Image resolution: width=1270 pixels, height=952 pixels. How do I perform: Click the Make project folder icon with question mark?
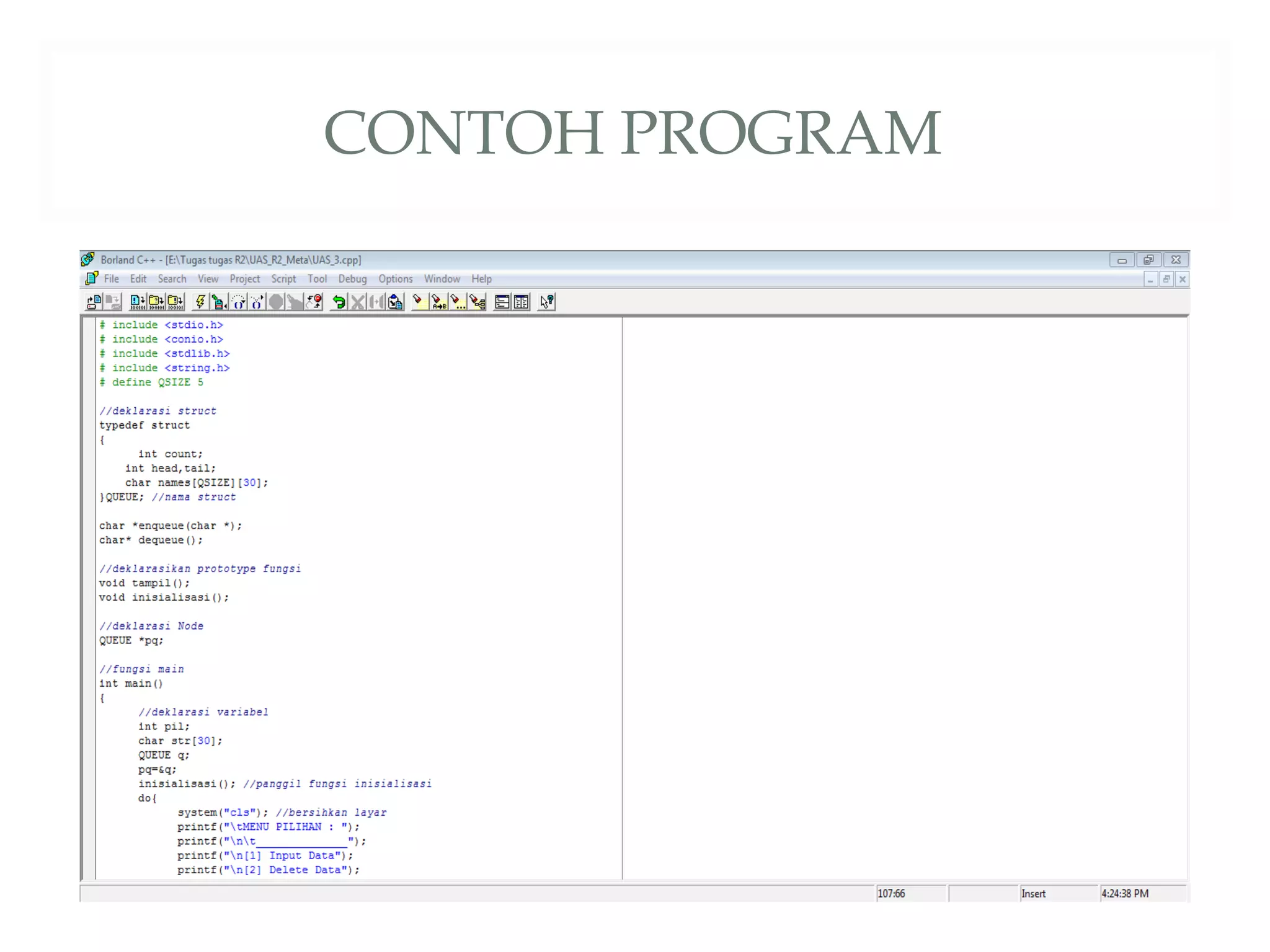[x=157, y=302]
